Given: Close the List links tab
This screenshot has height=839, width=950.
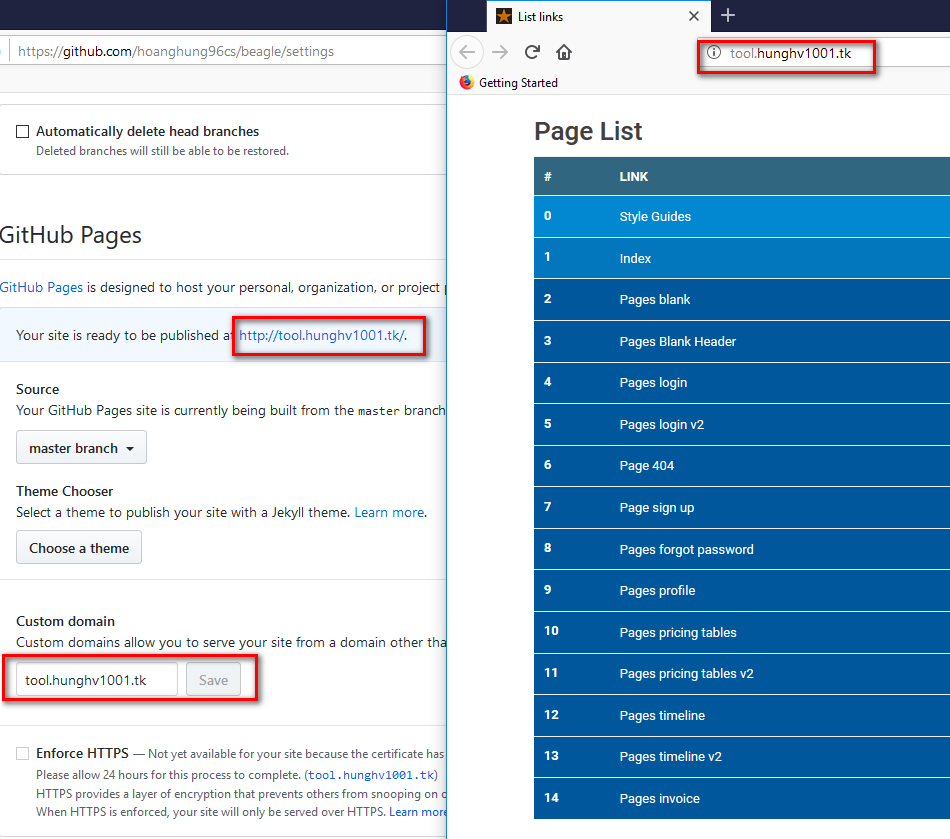Looking at the screenshot, I should click(x=694, y=16).
